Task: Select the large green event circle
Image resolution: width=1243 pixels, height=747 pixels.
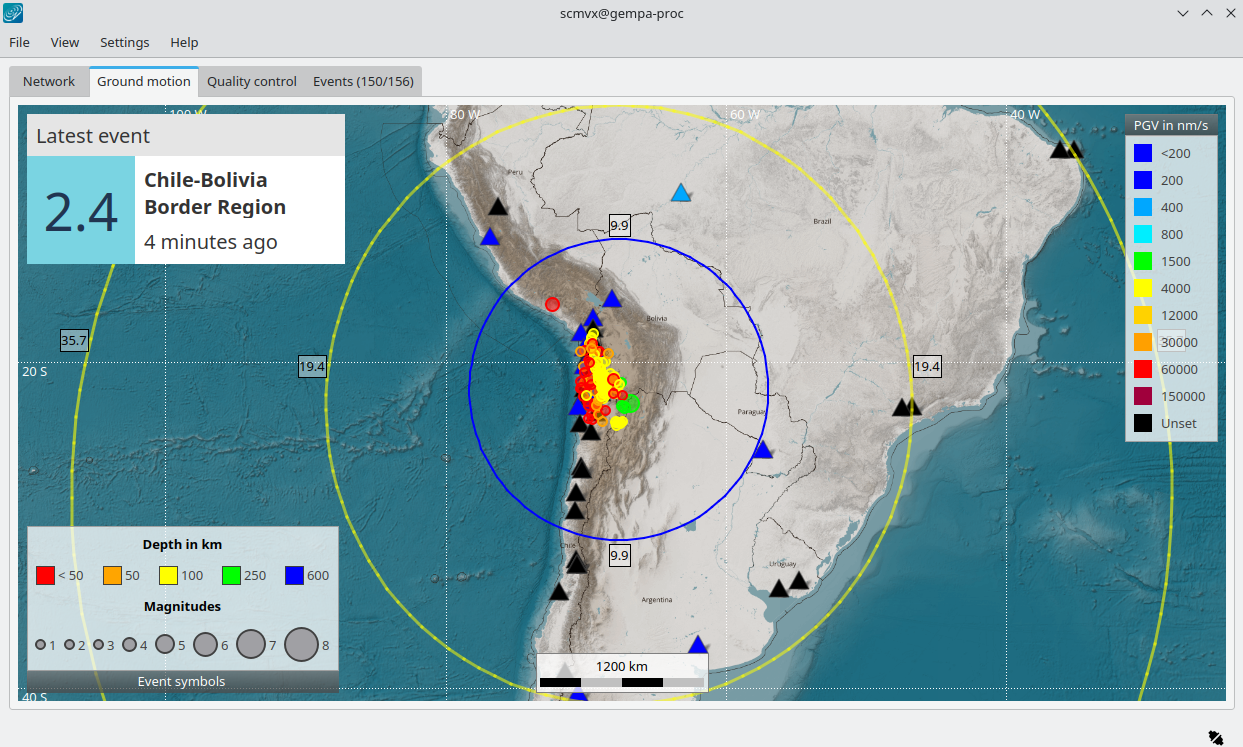Action: click(628, 403)
